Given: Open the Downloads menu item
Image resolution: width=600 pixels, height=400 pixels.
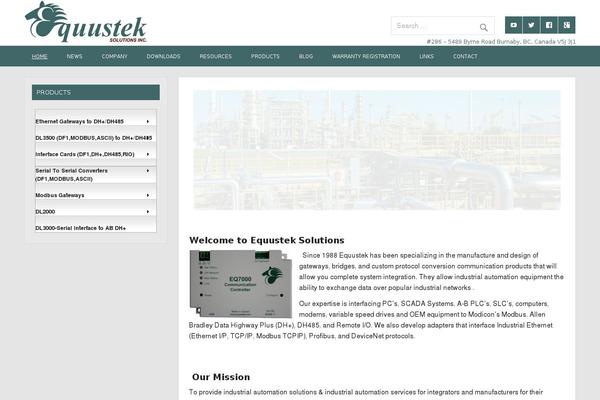Looking at the screenshot, I should pos(163,56).
